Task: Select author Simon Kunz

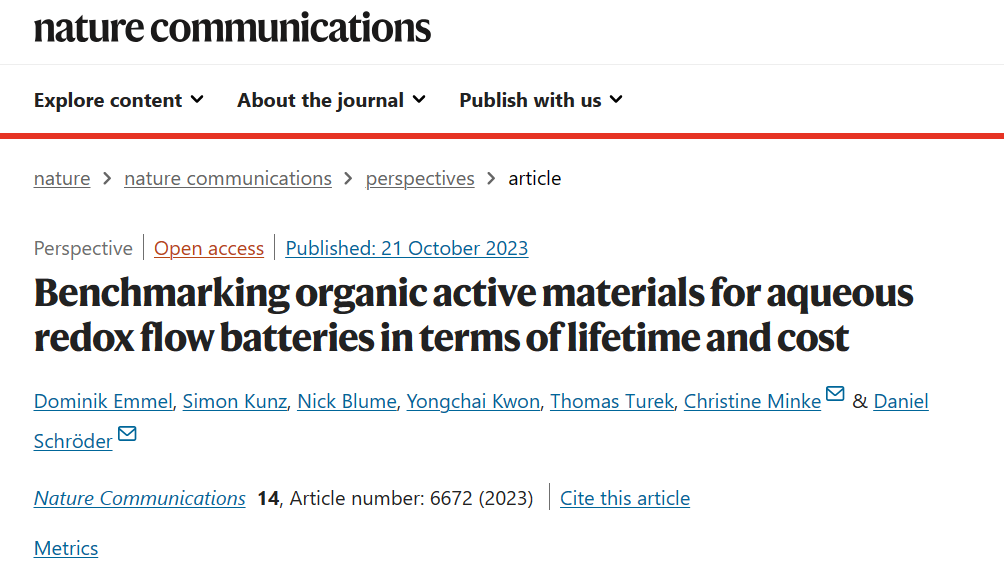Action: pyautogui.click(x=235, y=401)
